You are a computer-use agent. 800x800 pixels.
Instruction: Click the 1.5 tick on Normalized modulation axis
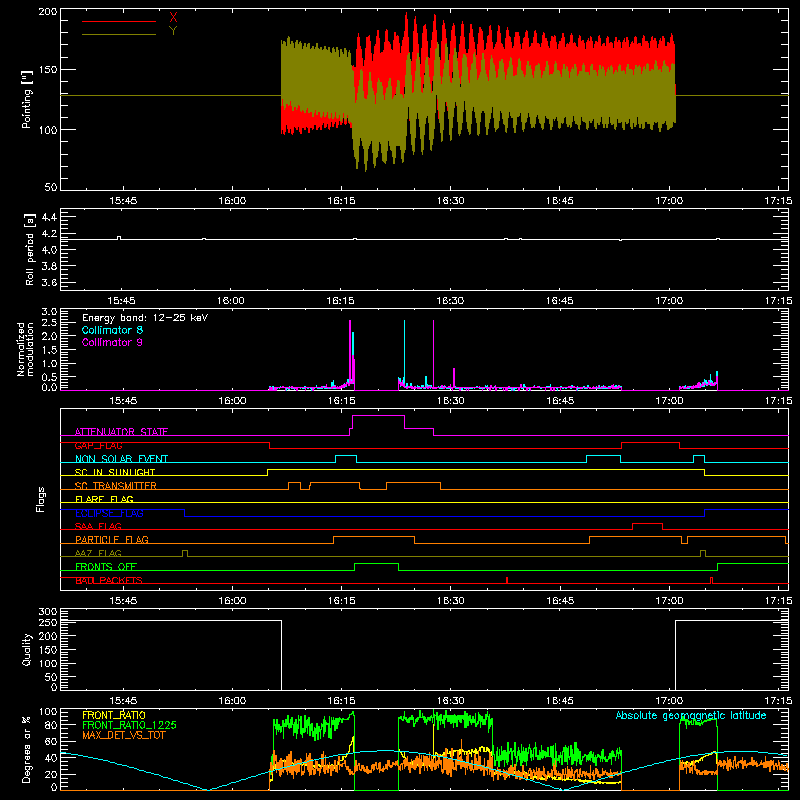pos(49,350)
